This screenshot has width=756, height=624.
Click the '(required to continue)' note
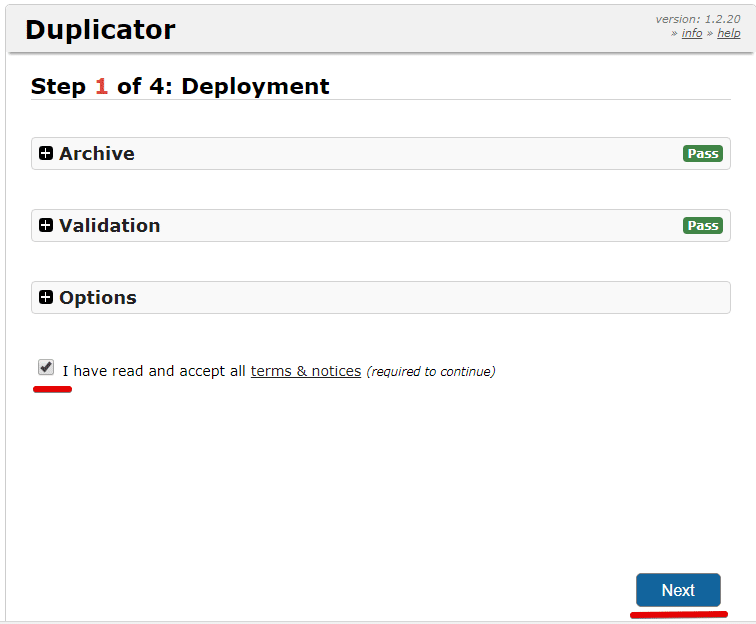tap(431, 371)
